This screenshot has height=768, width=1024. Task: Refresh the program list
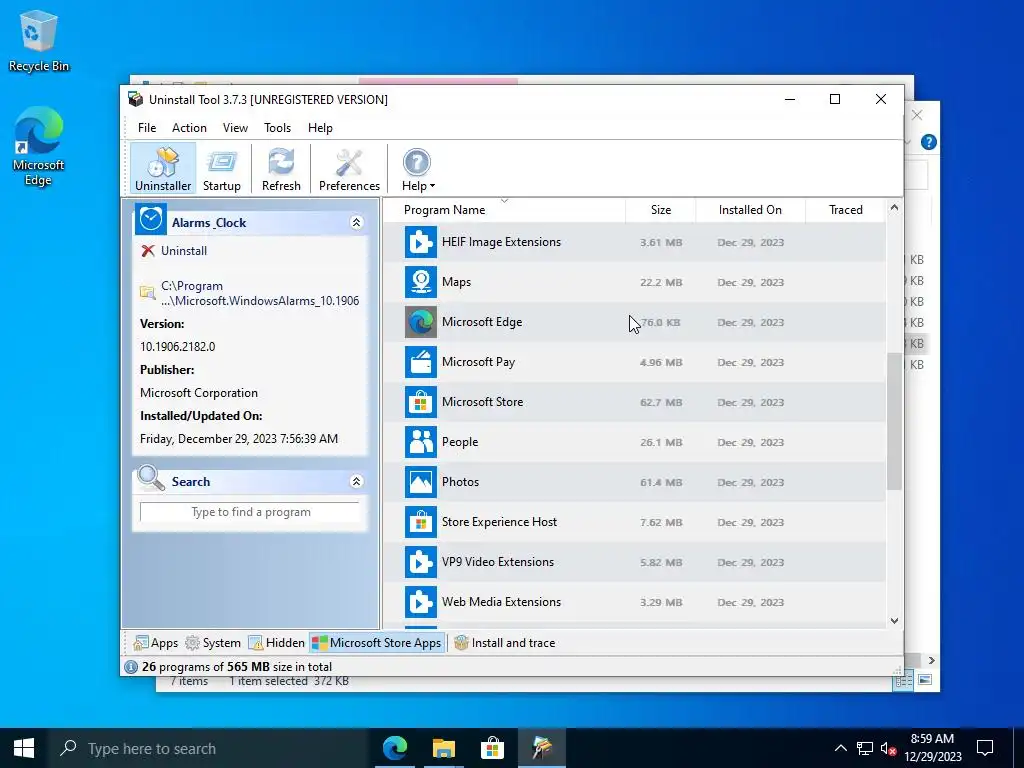281,169
